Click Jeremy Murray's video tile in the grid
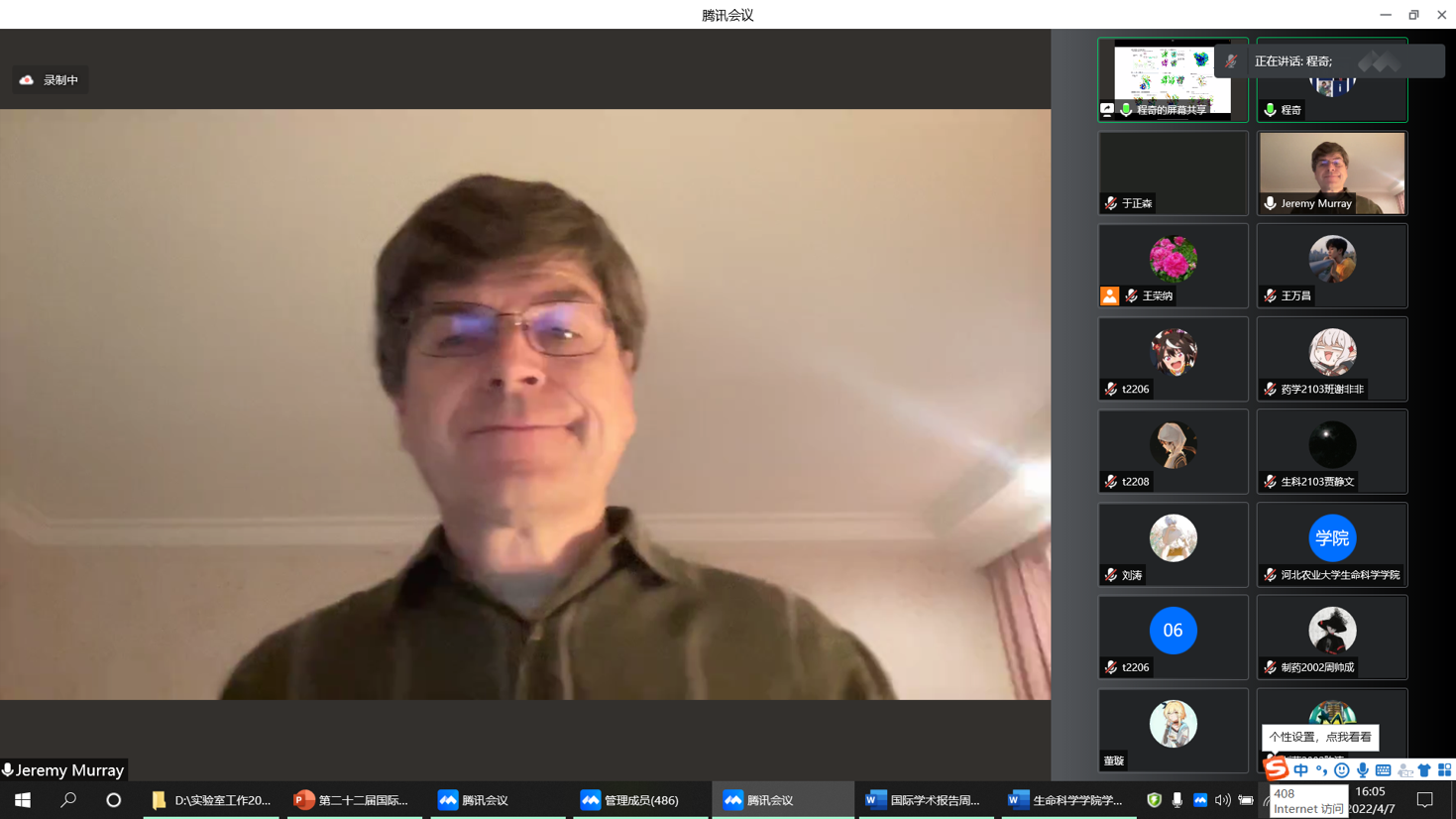 [x=1331, y=174]
